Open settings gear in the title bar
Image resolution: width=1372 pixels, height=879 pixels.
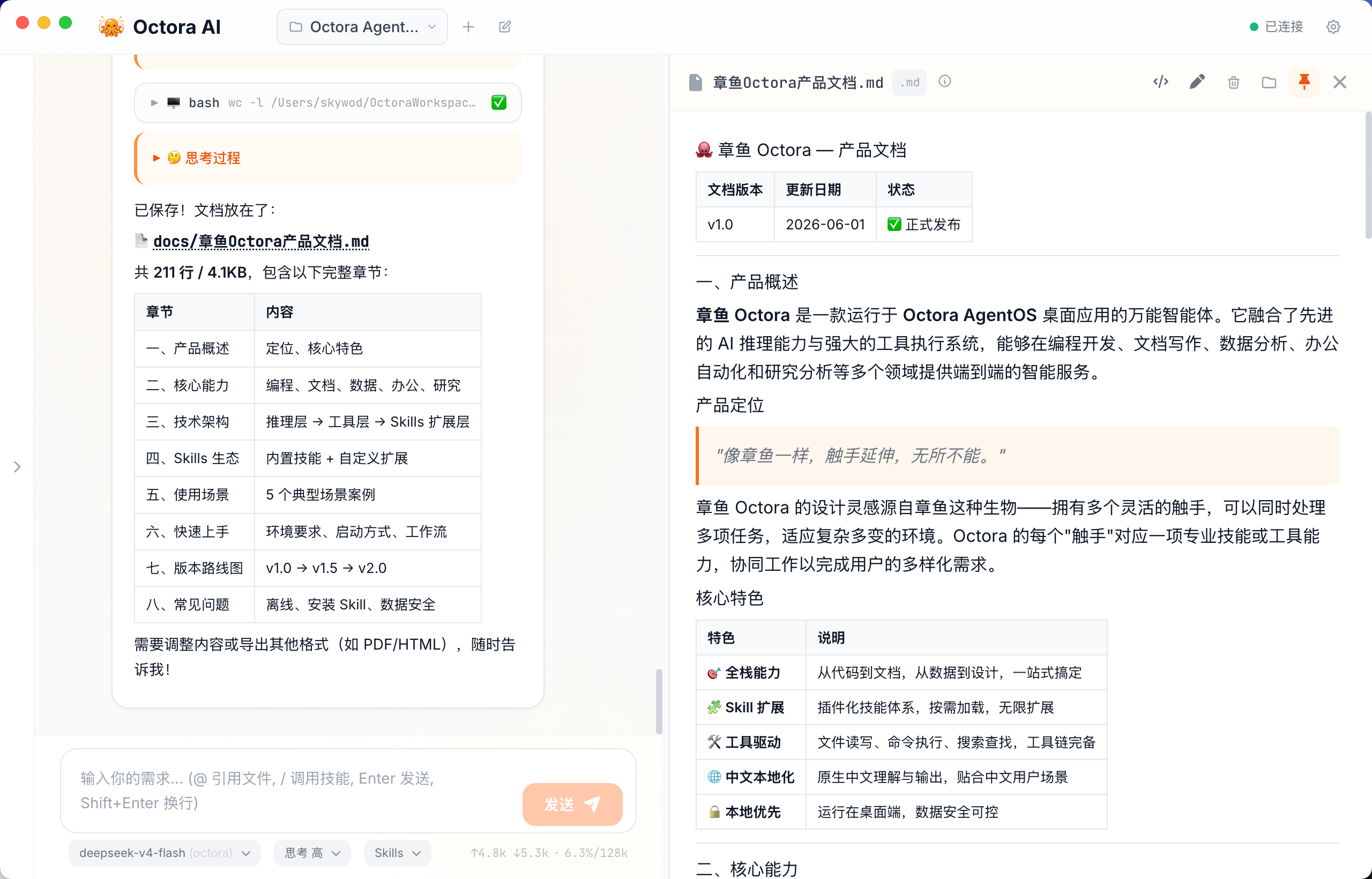click(1333, 27)
